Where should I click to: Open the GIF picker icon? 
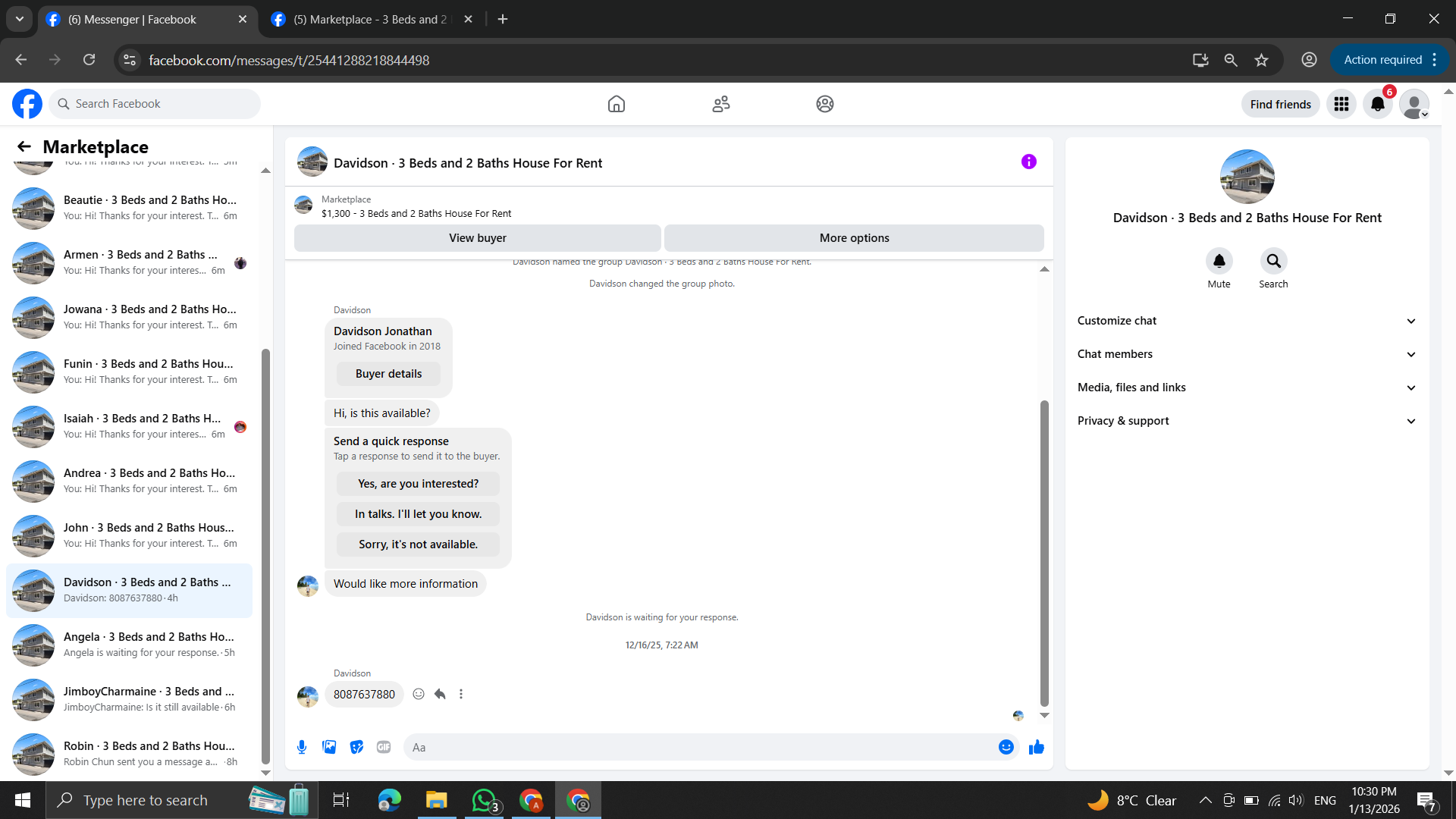(384, 747)
